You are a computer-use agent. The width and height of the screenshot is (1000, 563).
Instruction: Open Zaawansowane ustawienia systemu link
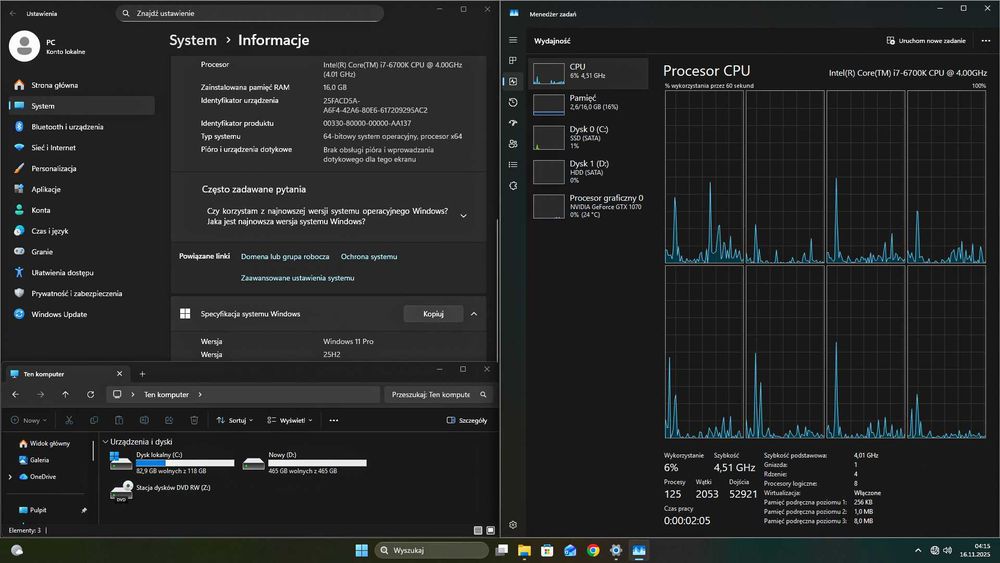(297, 278)
